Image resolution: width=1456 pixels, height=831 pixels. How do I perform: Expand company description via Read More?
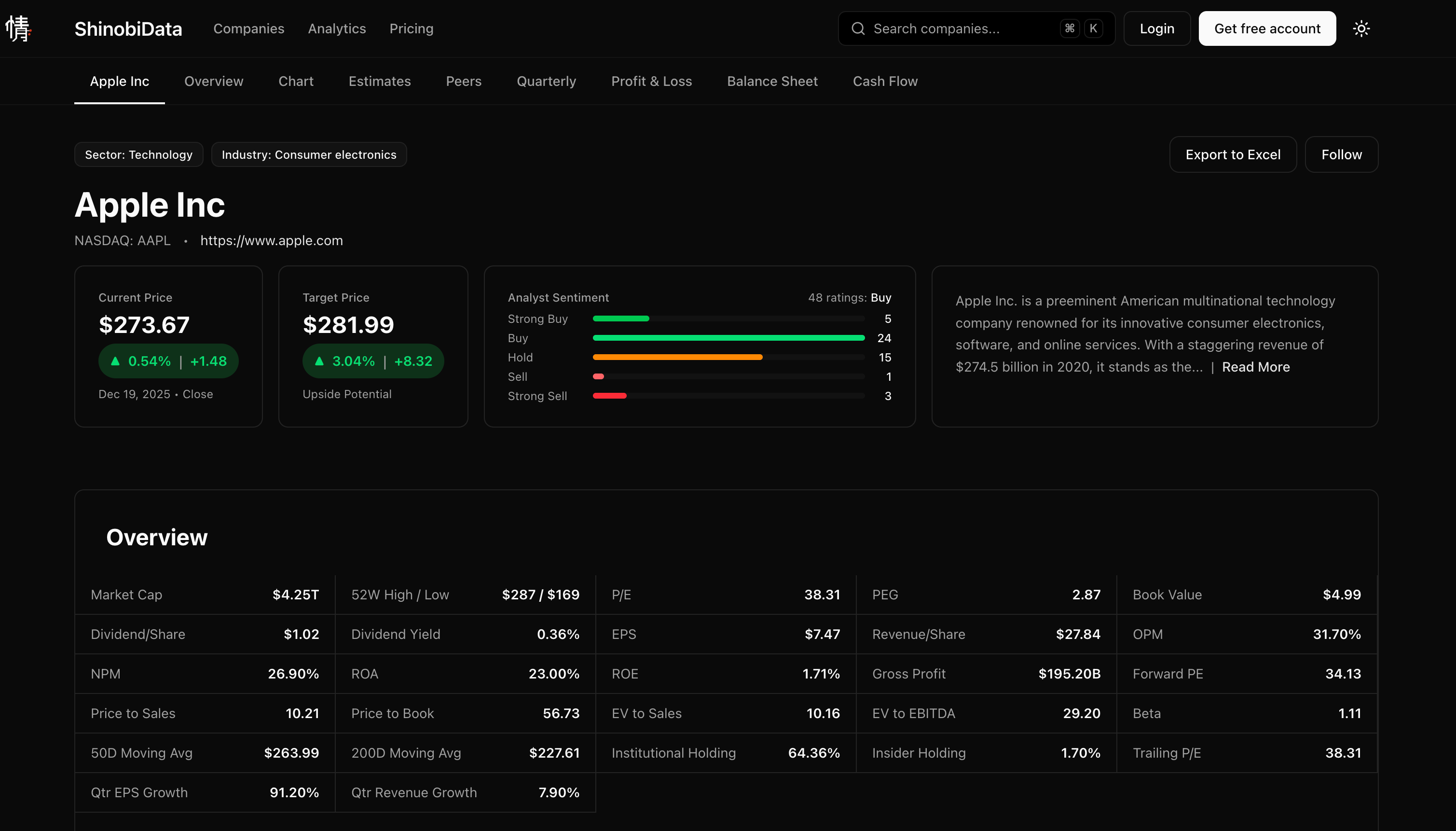[x=1255, y=367]
